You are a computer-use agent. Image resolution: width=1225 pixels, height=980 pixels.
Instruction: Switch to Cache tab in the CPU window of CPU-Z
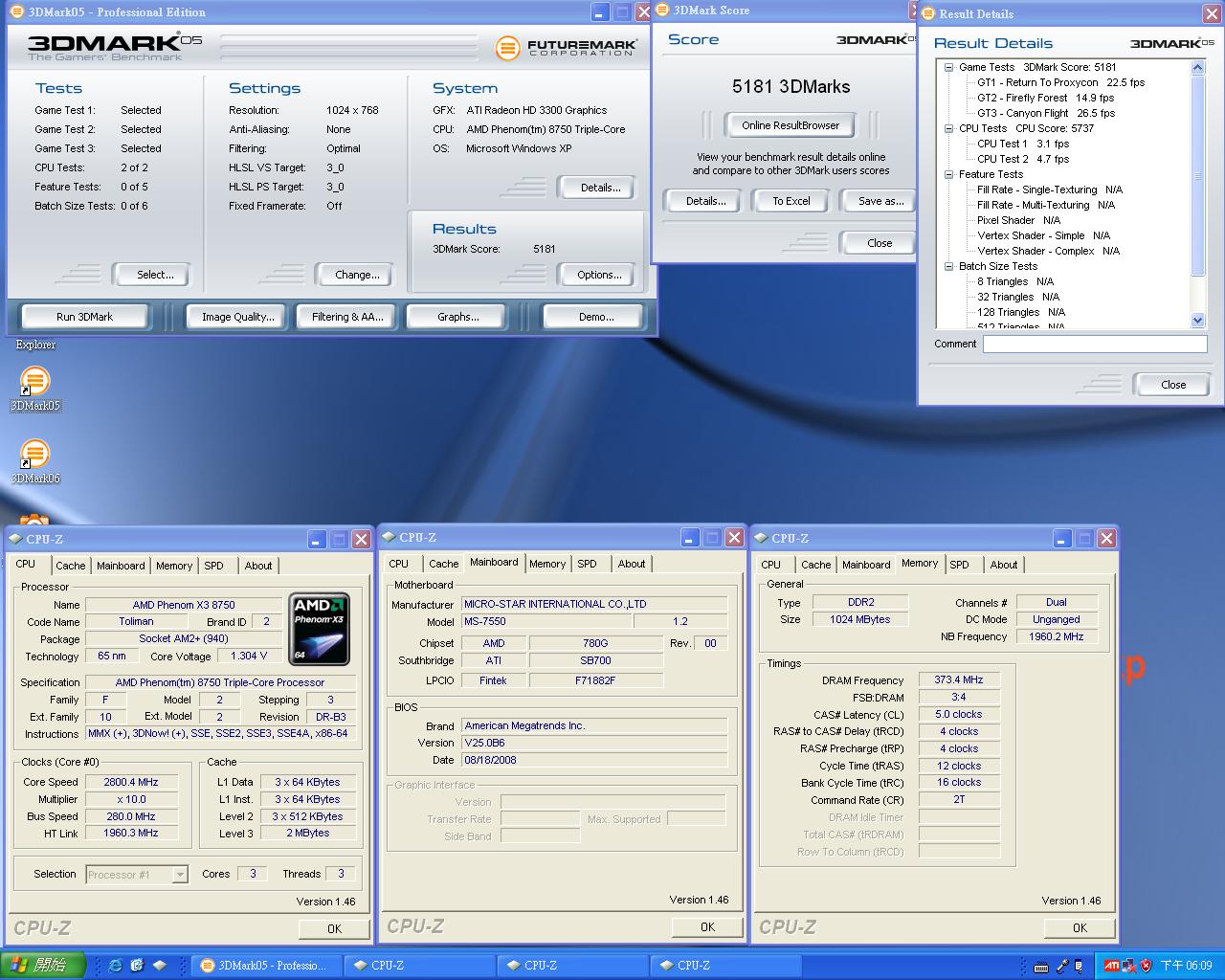pyautogui.click(x=70, y=566)
